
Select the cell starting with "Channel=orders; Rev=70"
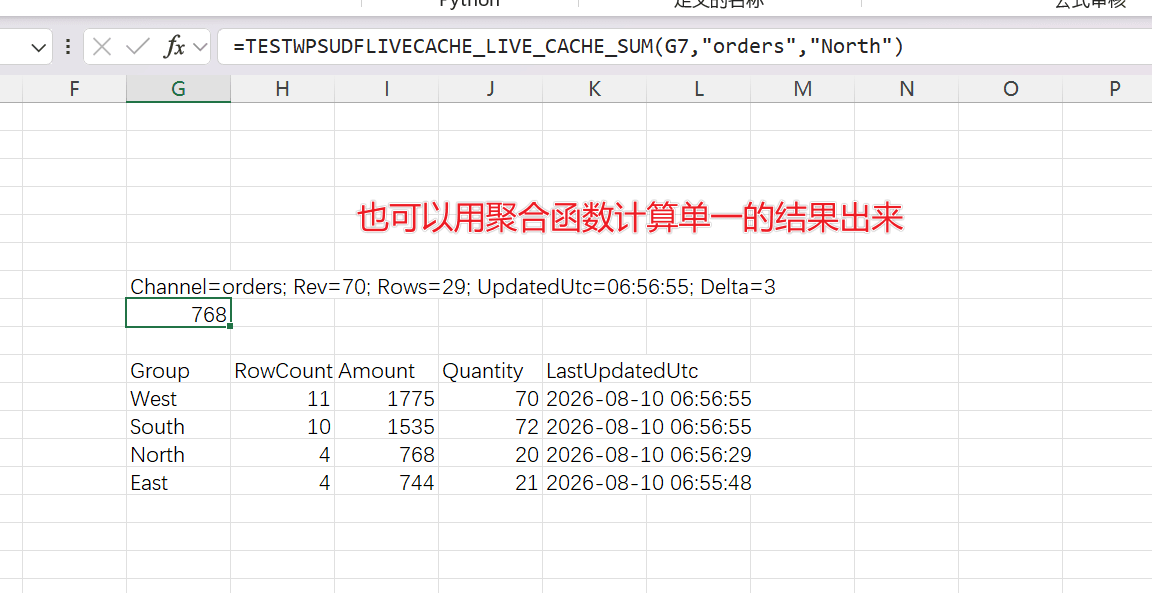pyautogui.click(x=179, y=286)
